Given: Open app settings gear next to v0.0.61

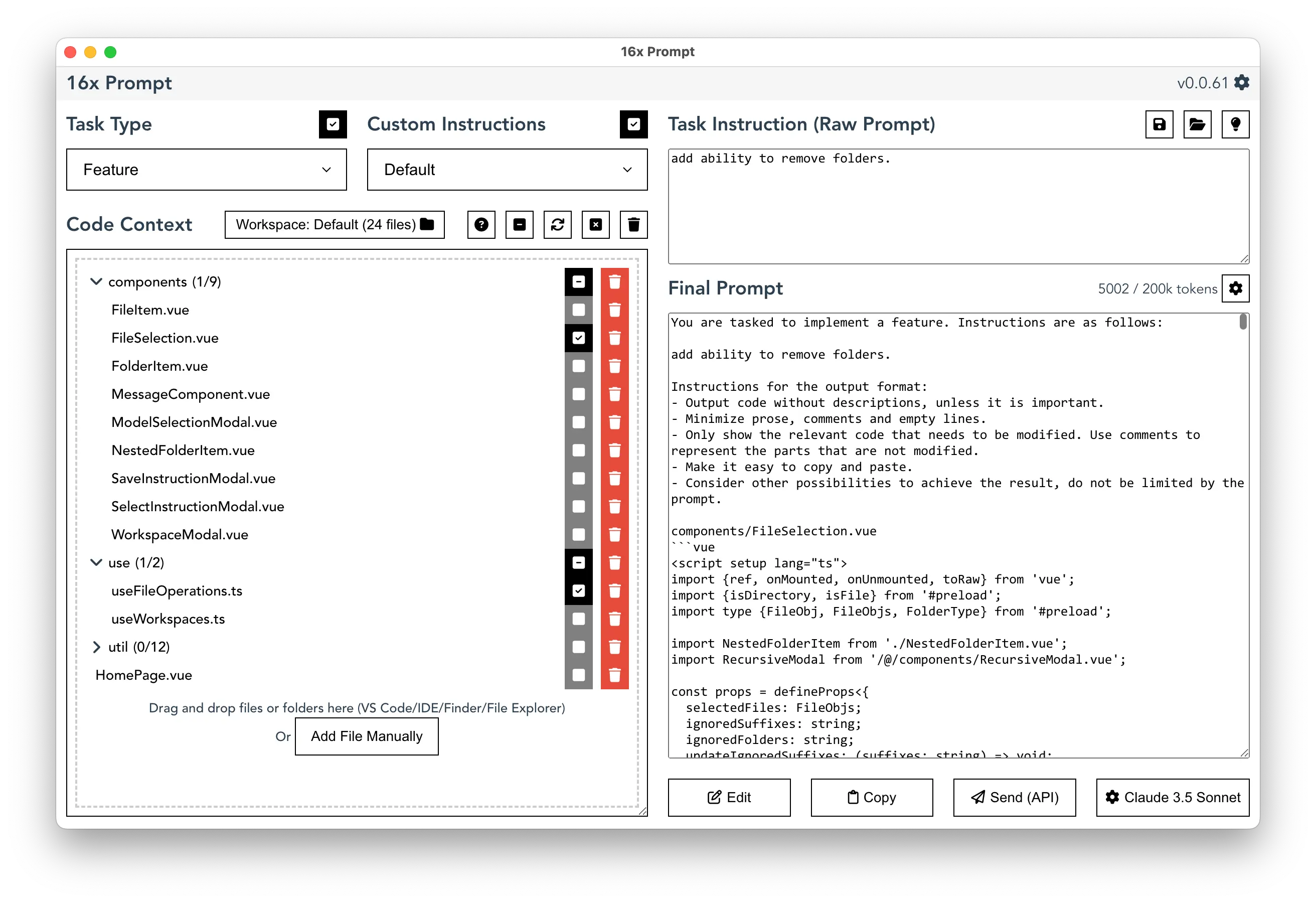Looking at the screenshot, I should pyautogui.click(x=1241, y=83).
